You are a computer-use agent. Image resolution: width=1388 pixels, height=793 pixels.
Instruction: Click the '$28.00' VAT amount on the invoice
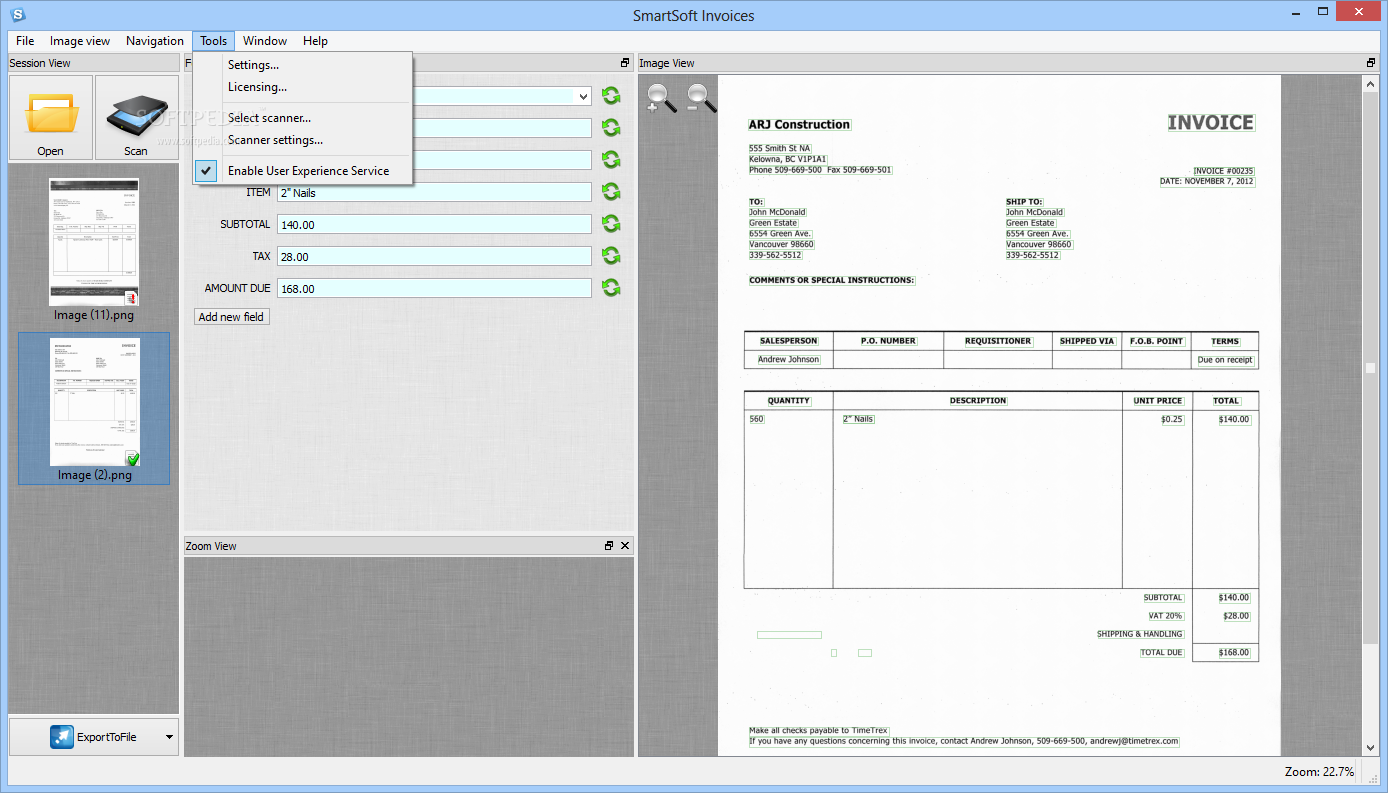tap(1235, 616)
